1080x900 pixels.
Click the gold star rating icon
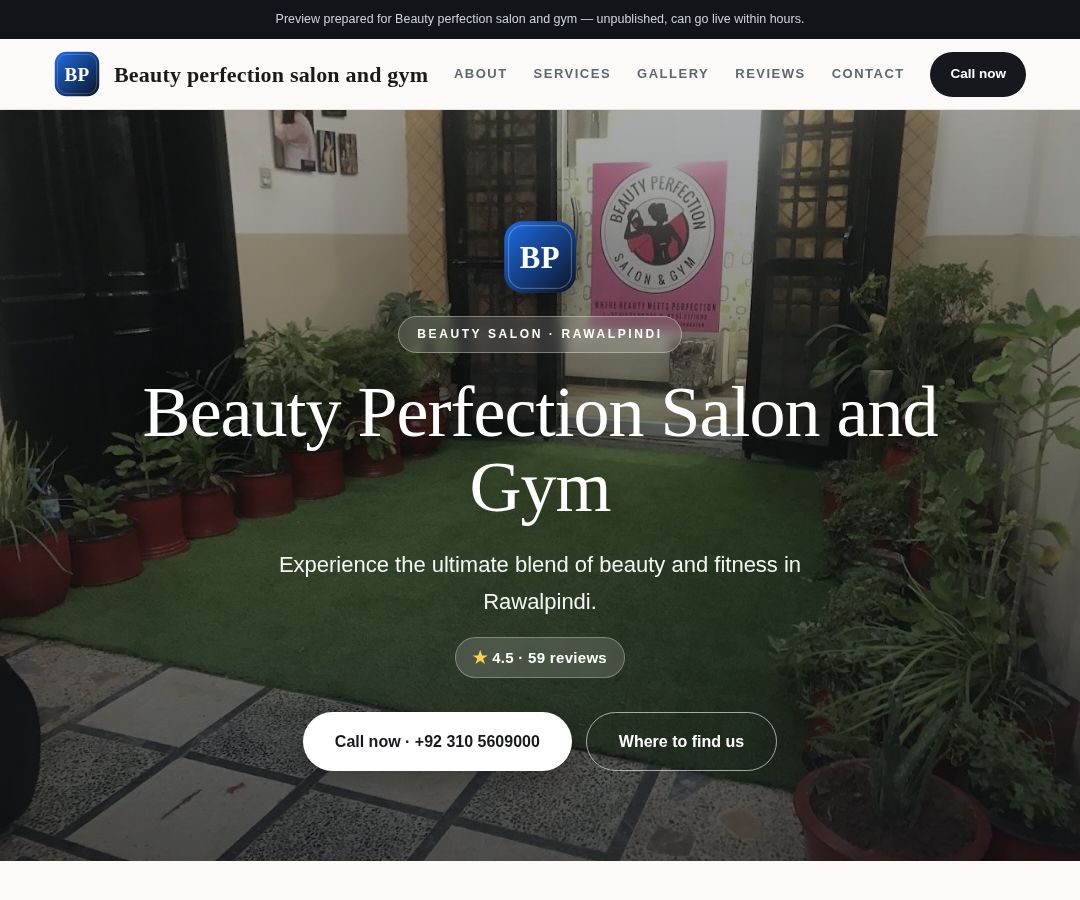click(x=480, y=658)
